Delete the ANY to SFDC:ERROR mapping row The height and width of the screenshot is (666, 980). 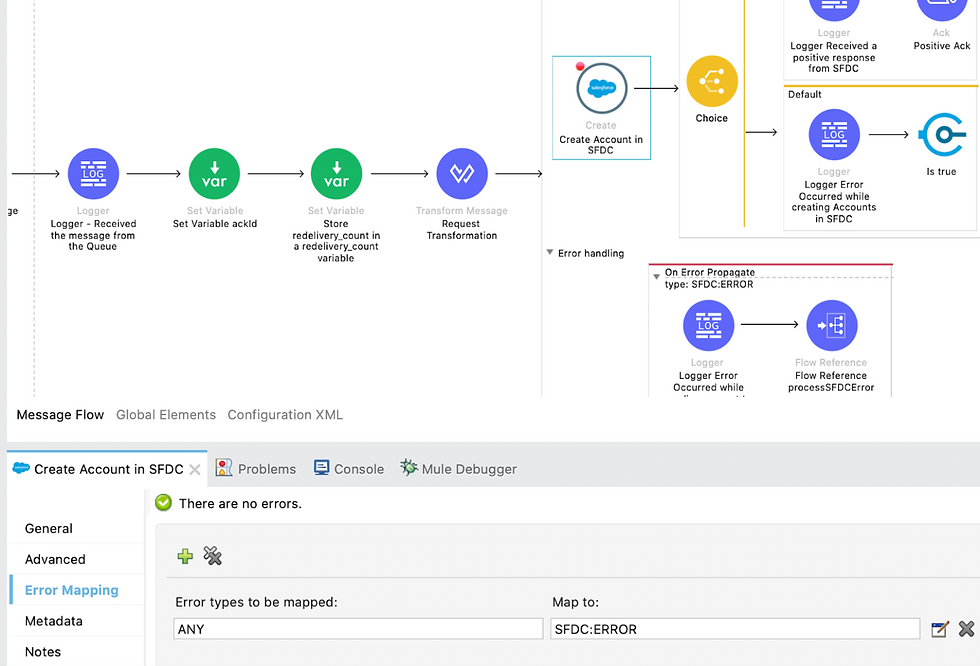[x=966, y=629]
